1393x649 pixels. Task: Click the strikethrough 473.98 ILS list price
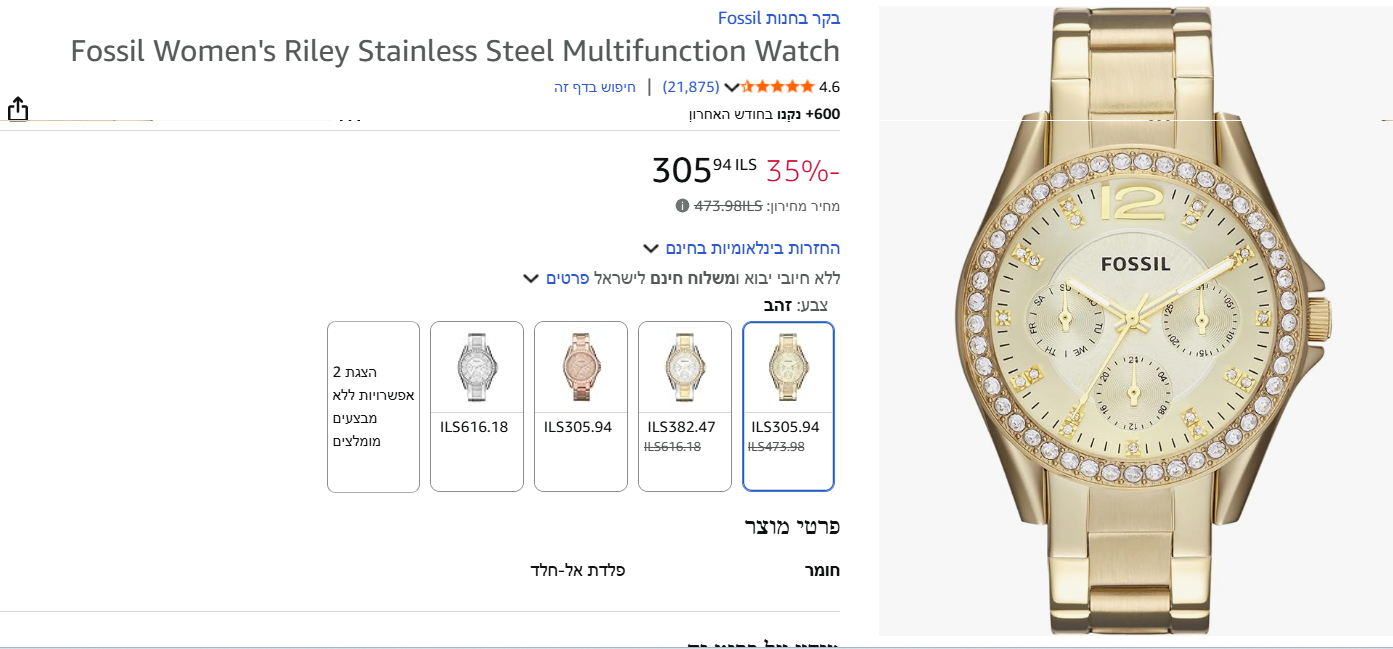(728, 206)
